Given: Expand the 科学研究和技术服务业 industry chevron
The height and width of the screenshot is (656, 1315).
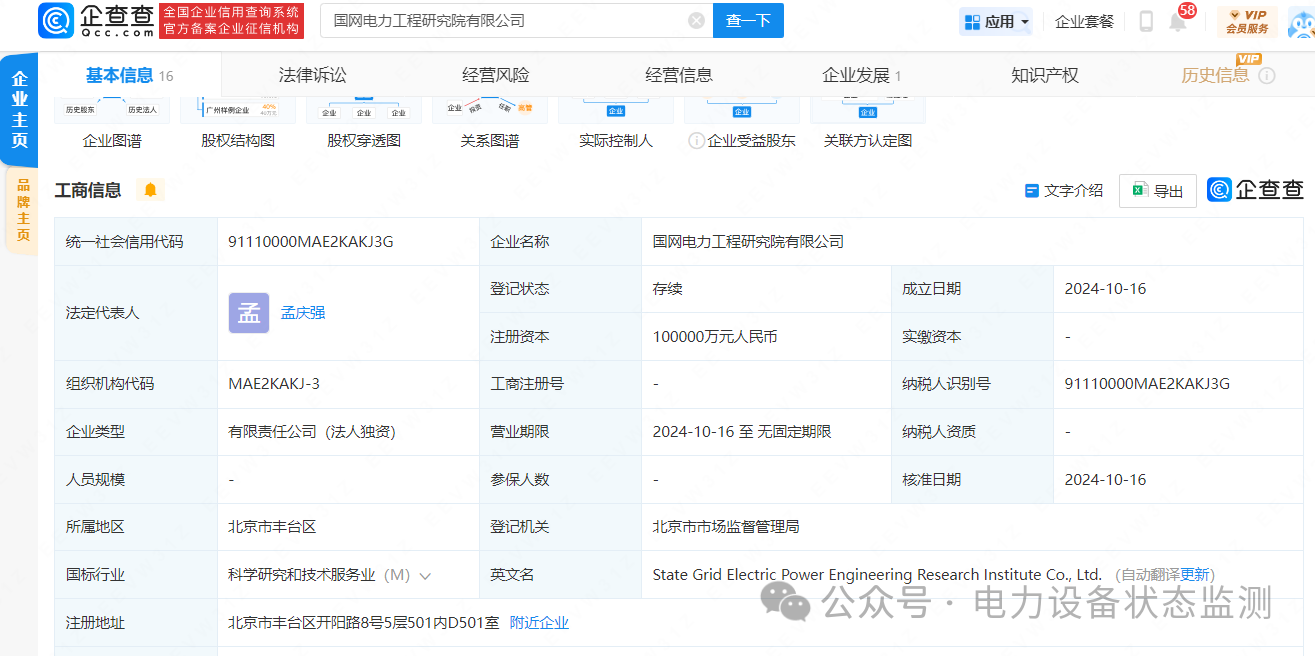Looking at the screenshot, I should (x=425, y=576).
